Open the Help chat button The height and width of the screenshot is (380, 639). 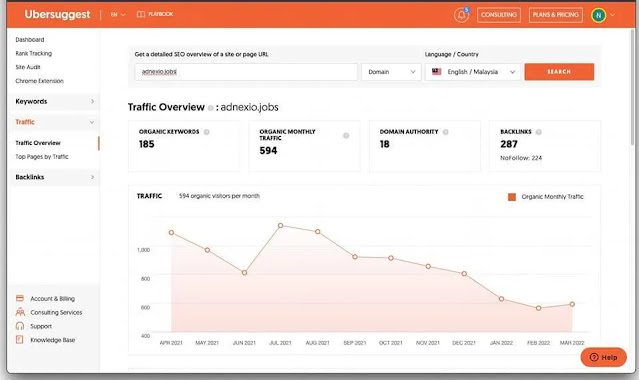tap(604, 357)
